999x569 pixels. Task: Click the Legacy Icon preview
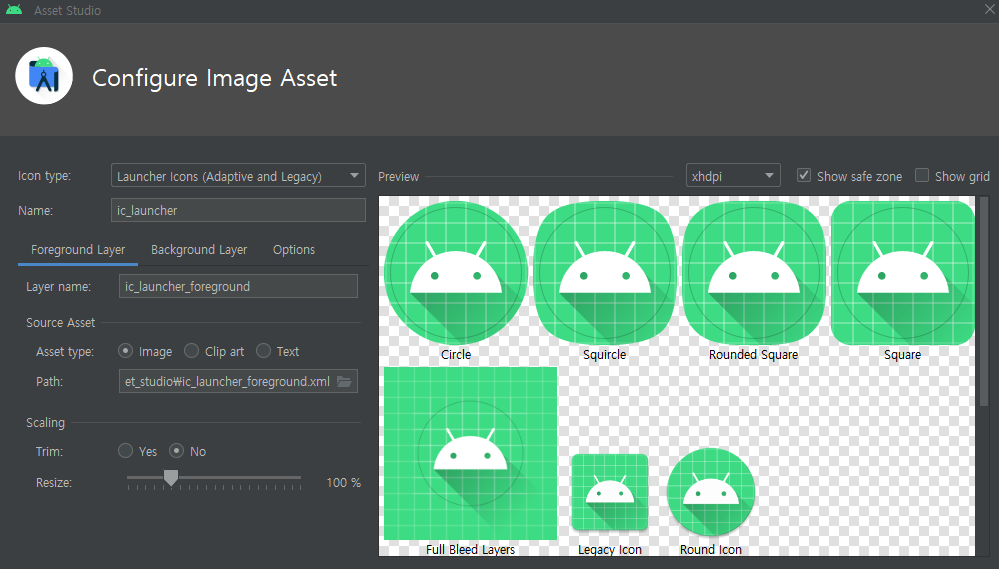(x=610, y=492)
